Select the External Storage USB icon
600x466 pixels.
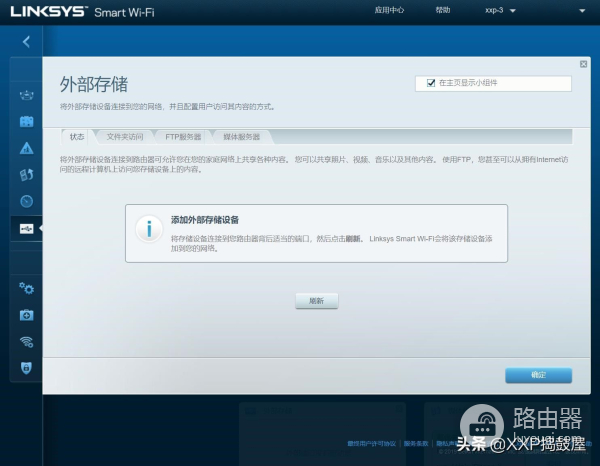pos(26,228)
